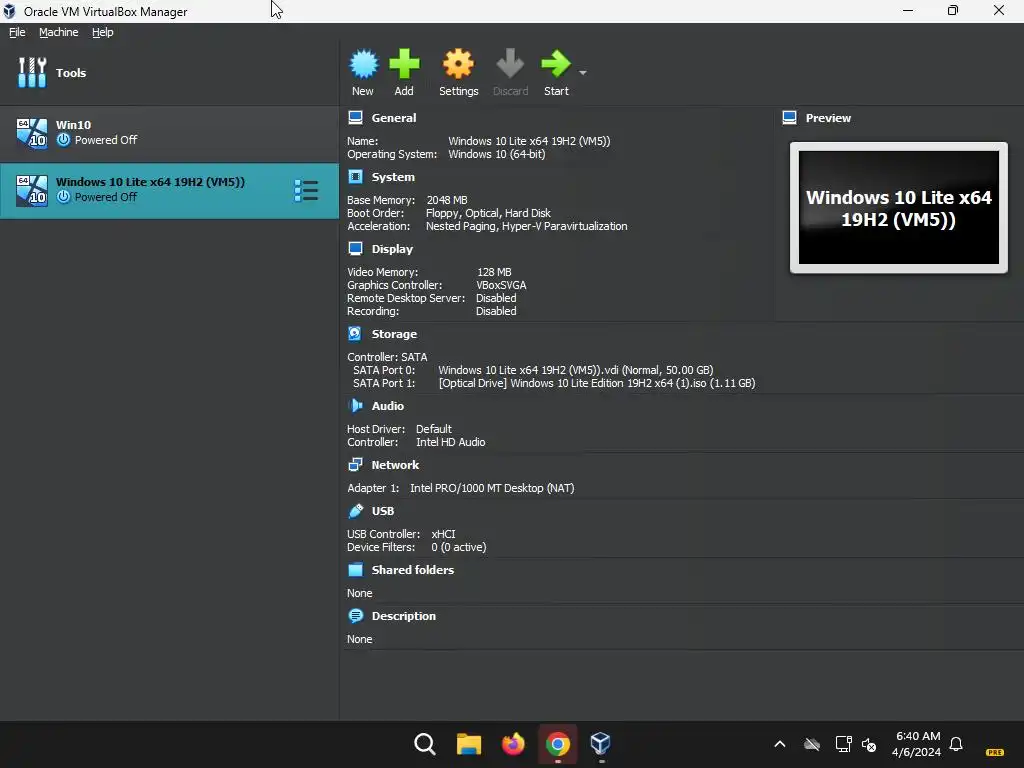
Task: Click SATA Port 1 optical drive .iso entry
Action: click(x=597, y=383)
